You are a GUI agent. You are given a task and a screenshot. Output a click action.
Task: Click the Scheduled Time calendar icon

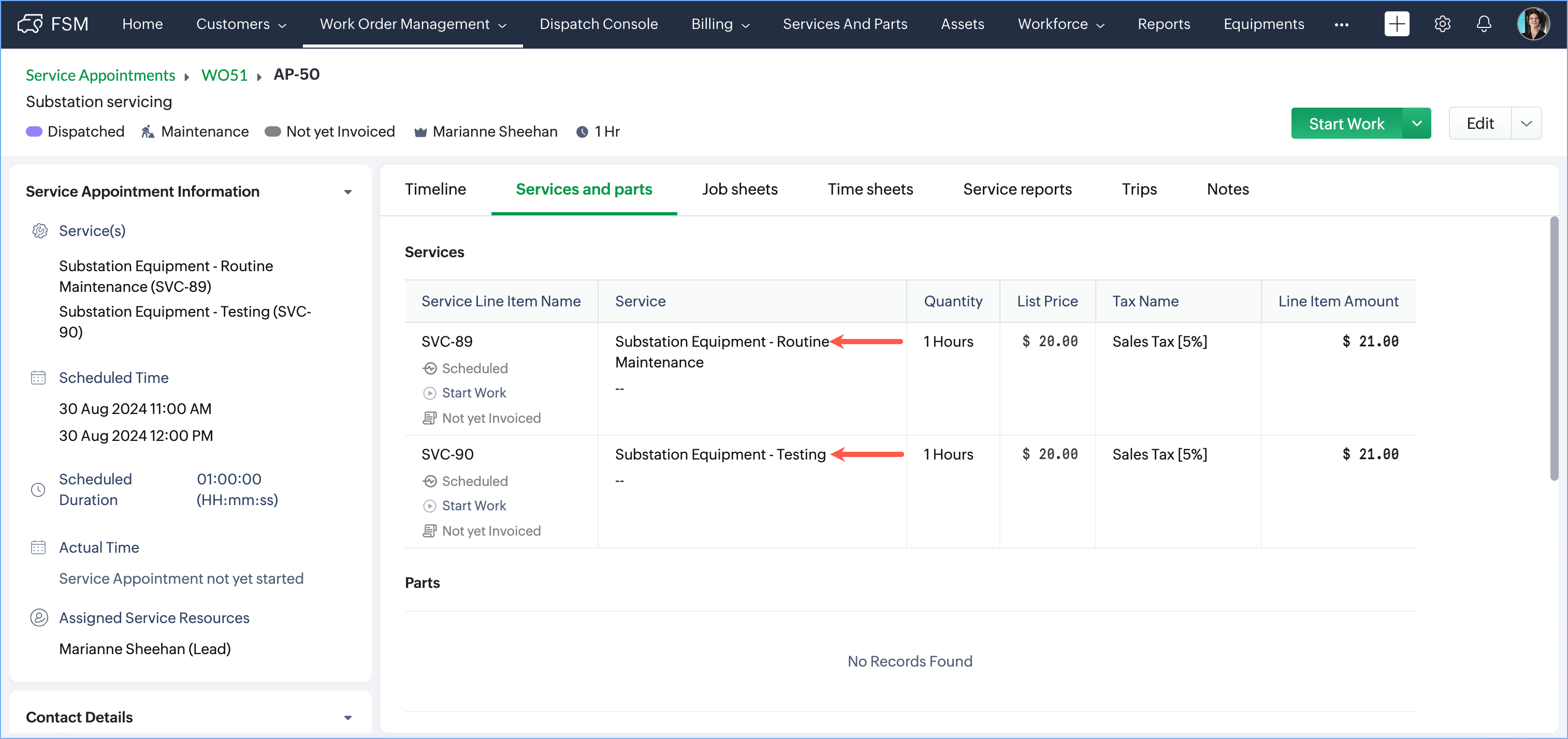(38, 378)
